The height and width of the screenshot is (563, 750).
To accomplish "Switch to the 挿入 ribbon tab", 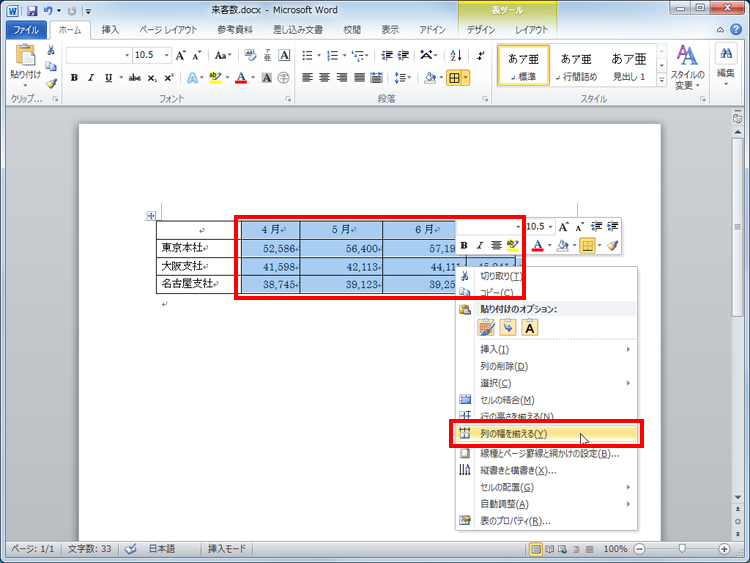I will click(110, 30).
